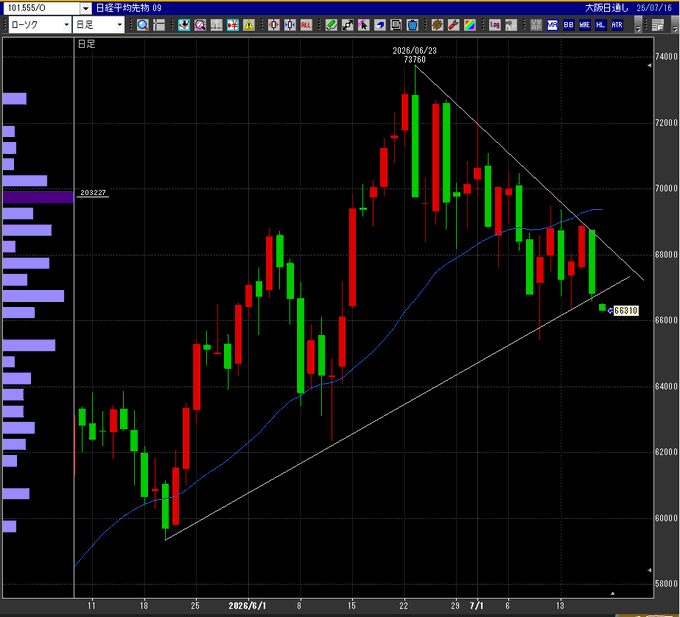Click the dark purple peak volume bar
This screenshot has width=680, height=617.
(38, 197)
